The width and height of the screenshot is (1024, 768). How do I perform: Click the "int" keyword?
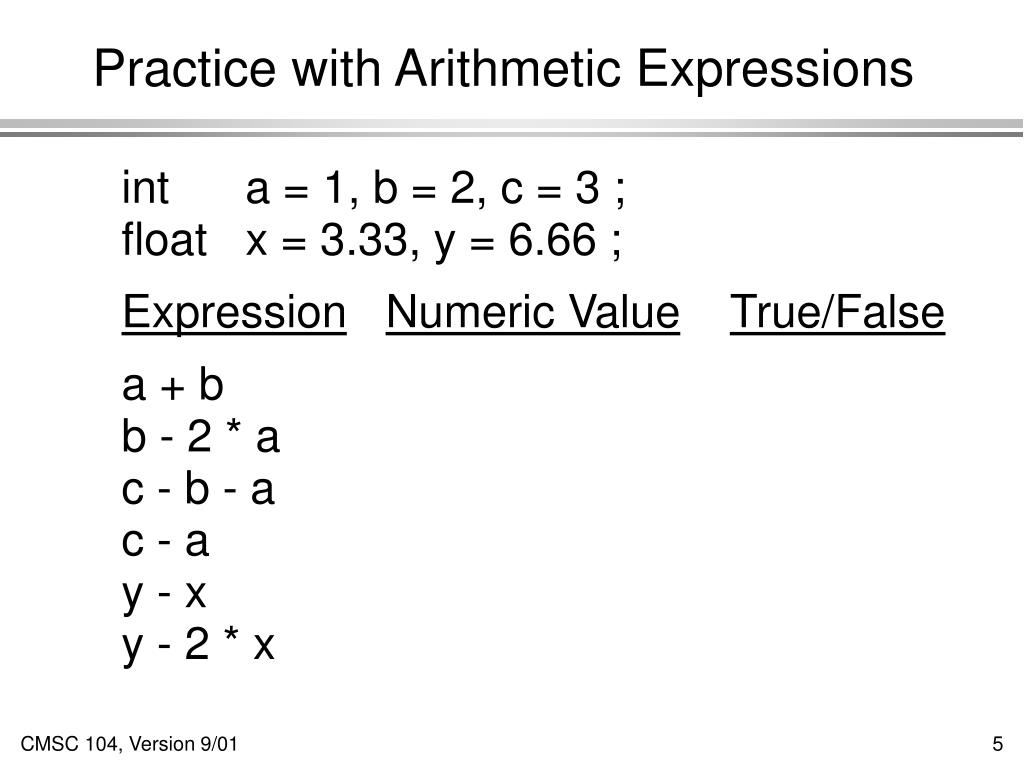click(x=146, y=189)
